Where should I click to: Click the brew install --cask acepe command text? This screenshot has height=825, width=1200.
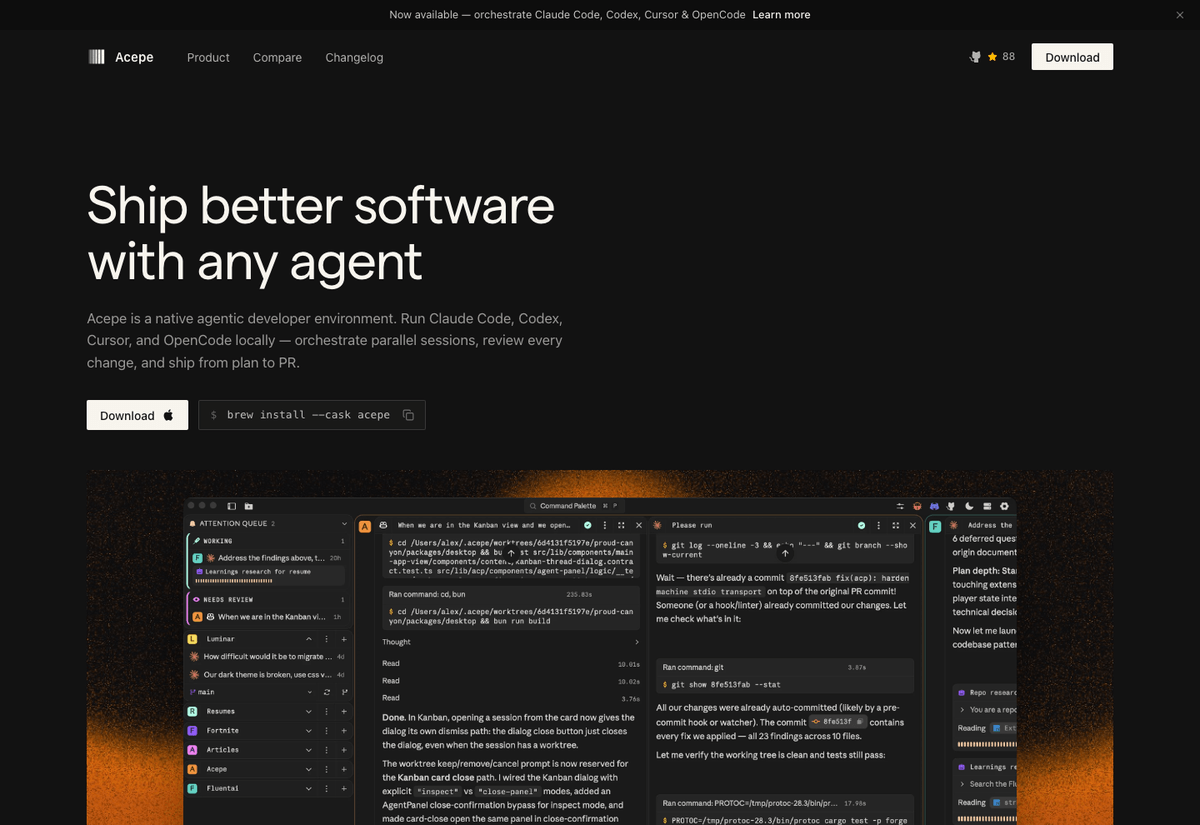[x=308, y=415]
